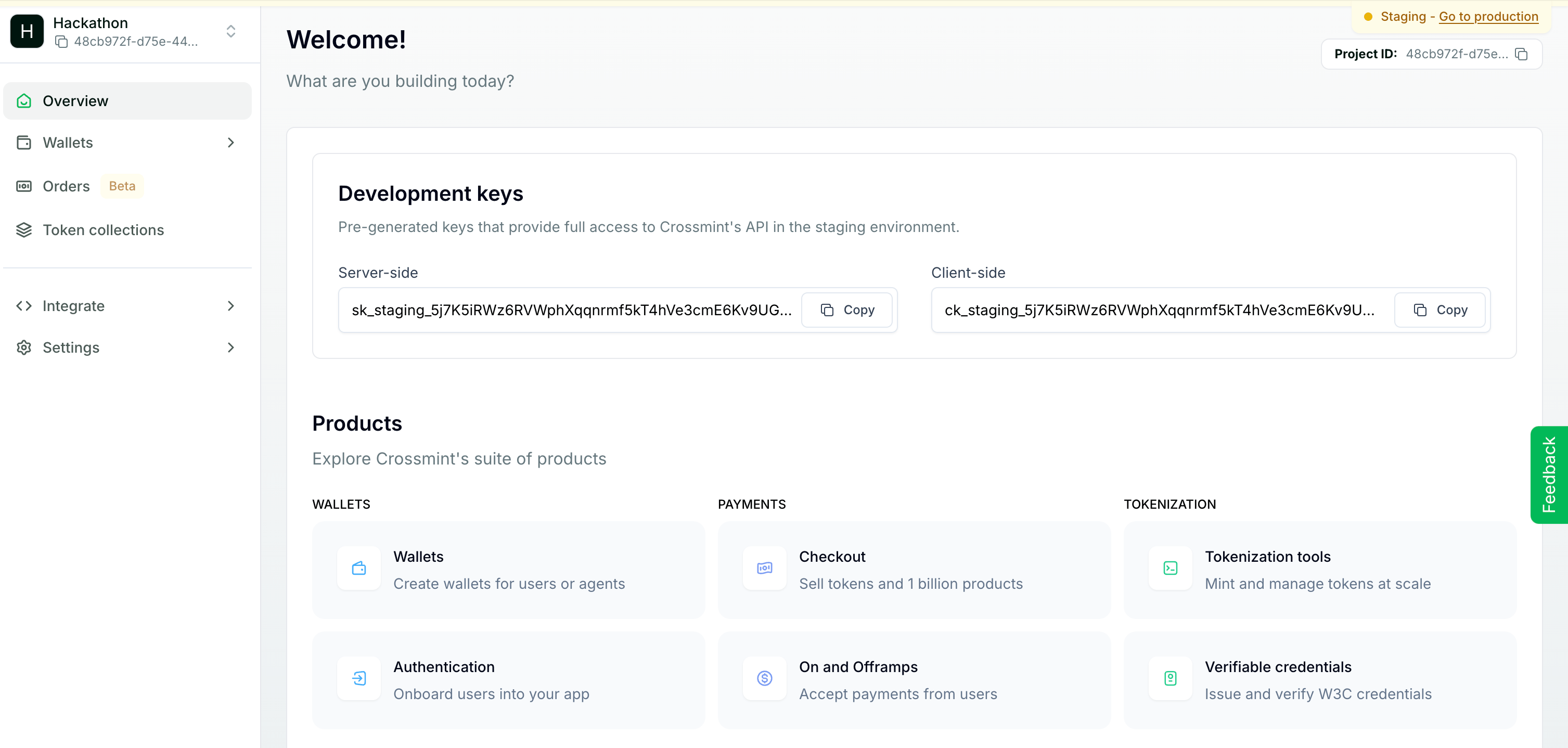1568x748 pixels.
Task: Copy project ID from sidebar header icon
Action: point(61,42)
